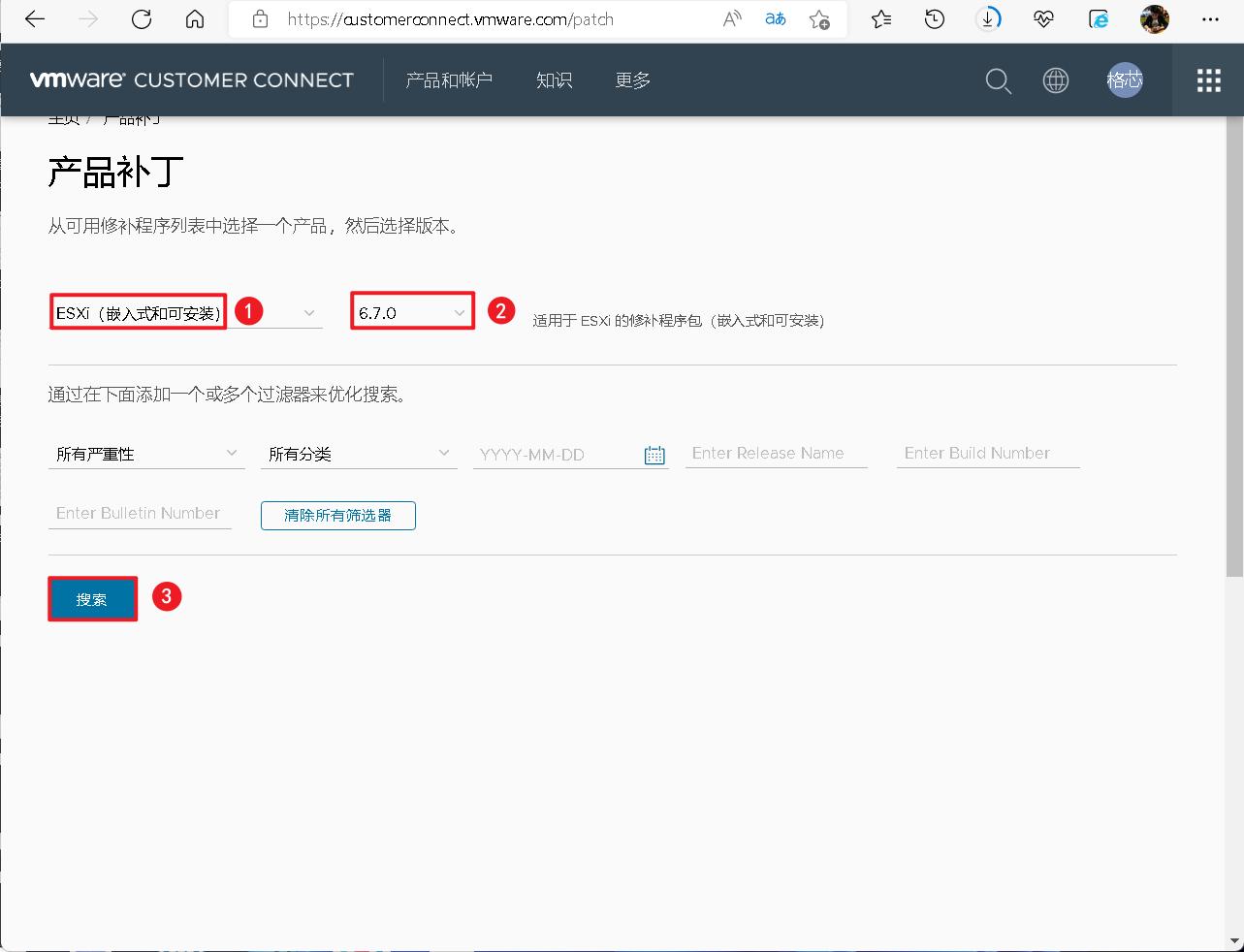1244x952 pixels.
Task: Click the 格芯 account avatar icon
Action: [x=1125, y=80]
